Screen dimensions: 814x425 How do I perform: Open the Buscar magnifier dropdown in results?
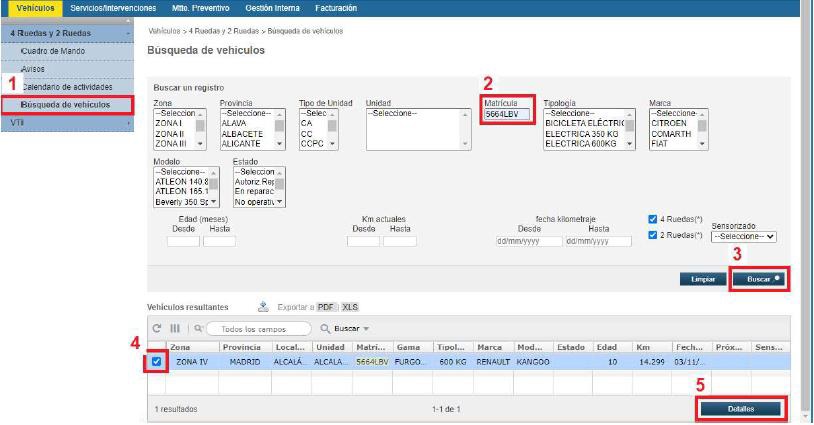[345, 328]
